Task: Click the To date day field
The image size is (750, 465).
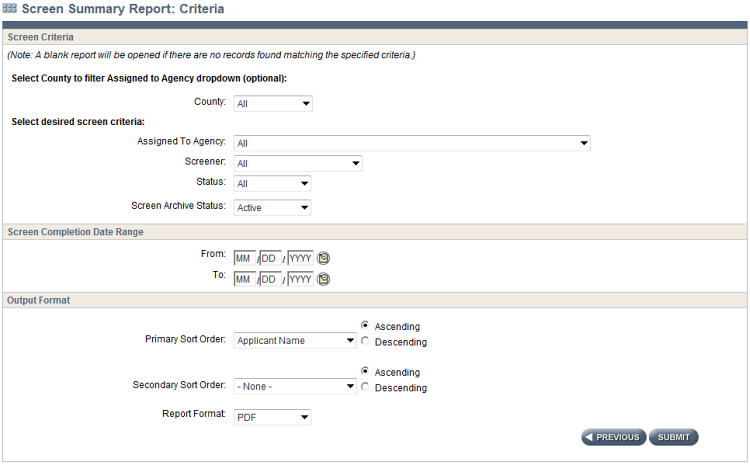Action: click(271, 279)
